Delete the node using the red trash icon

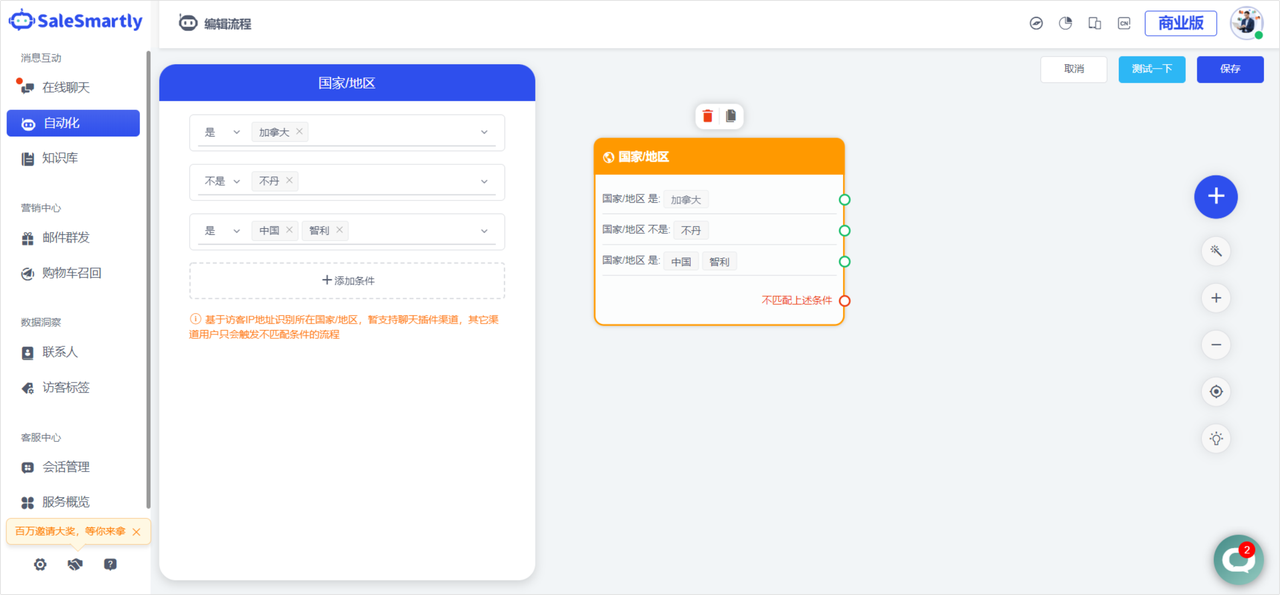708,116
